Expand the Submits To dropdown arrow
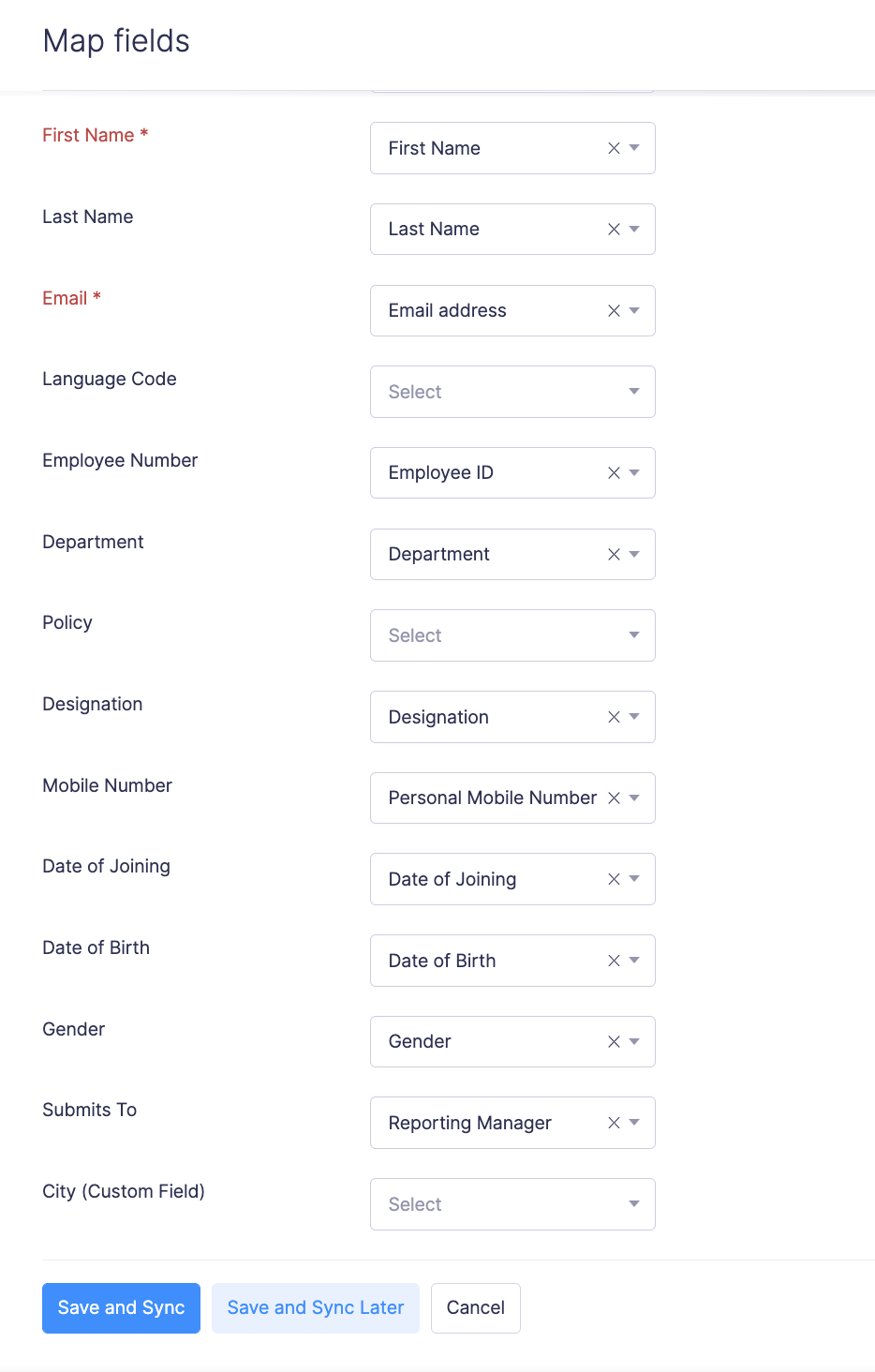 point(635,1122)
